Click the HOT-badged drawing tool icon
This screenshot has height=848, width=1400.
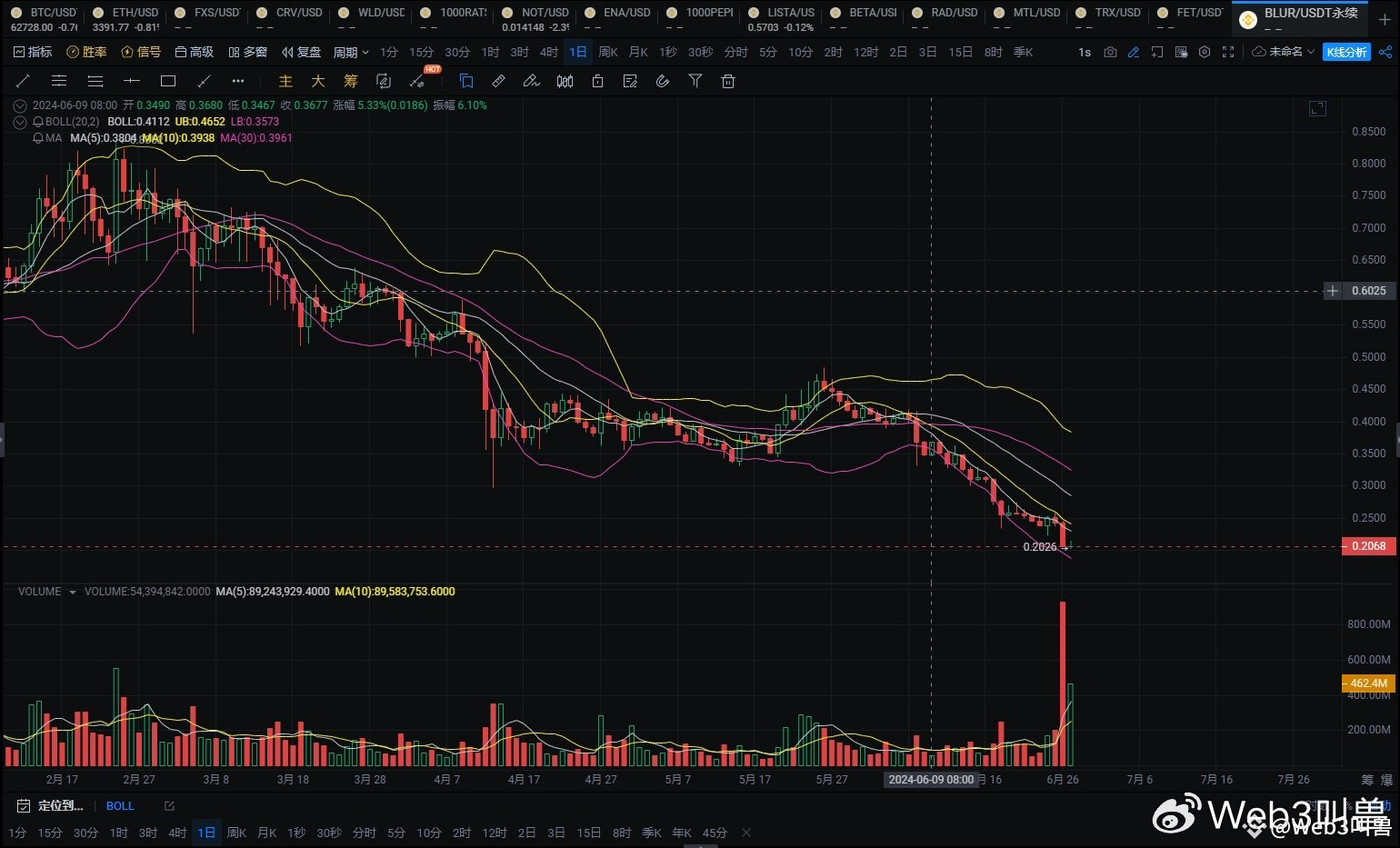coord(418,81)
